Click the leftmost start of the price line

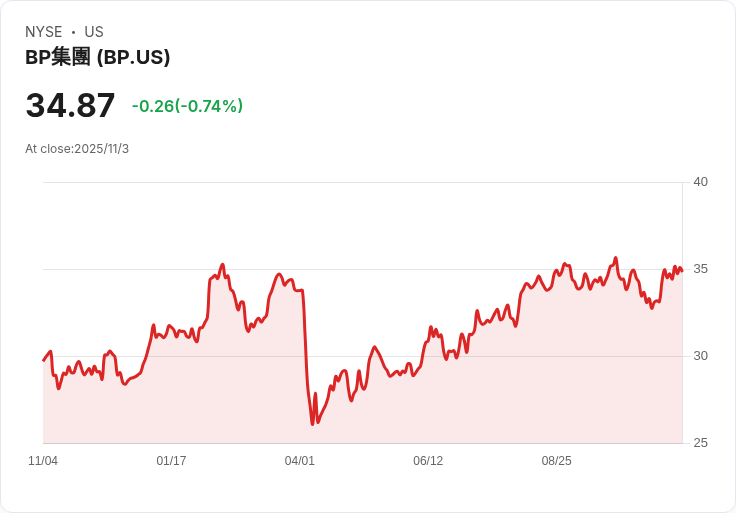[44, 360]
